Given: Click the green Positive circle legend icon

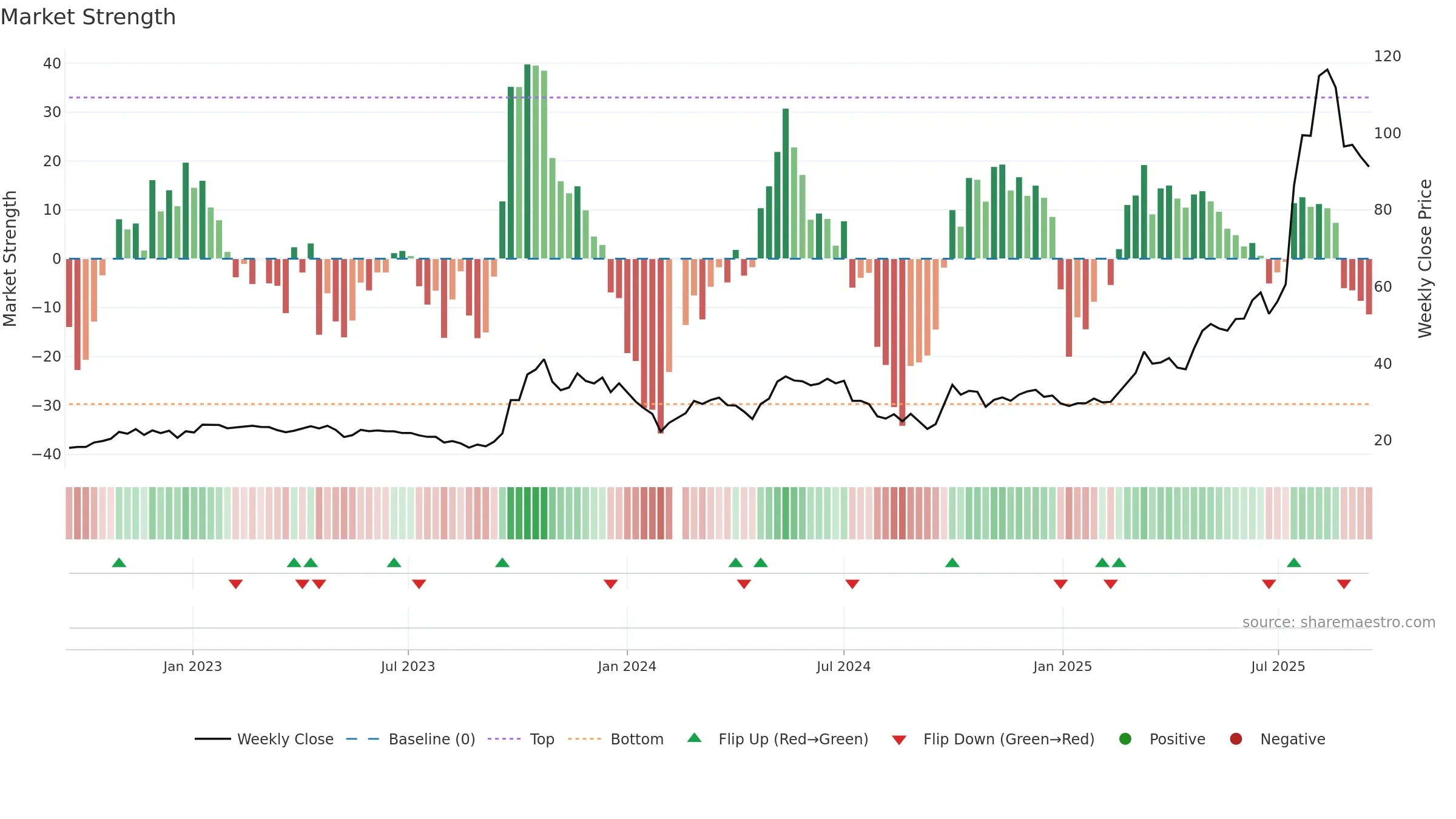Looking at the screenshot, I should coord(1125,739).
